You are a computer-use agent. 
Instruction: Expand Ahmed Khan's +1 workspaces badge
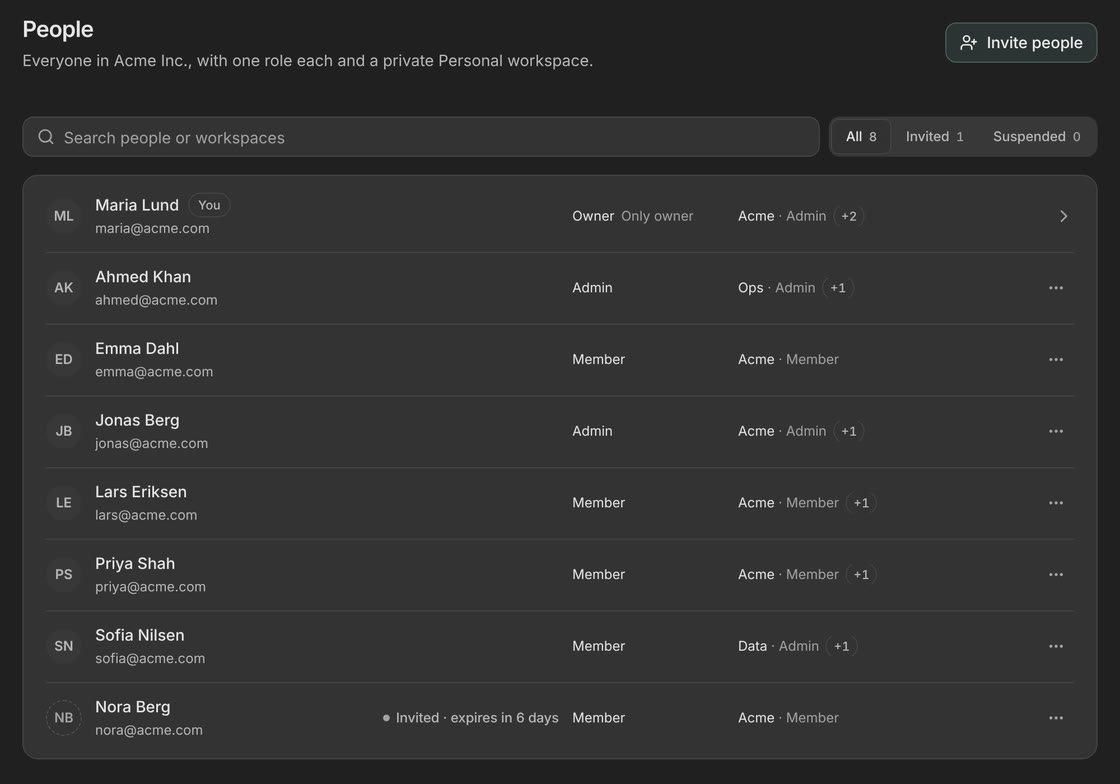(x=838, y=288)
